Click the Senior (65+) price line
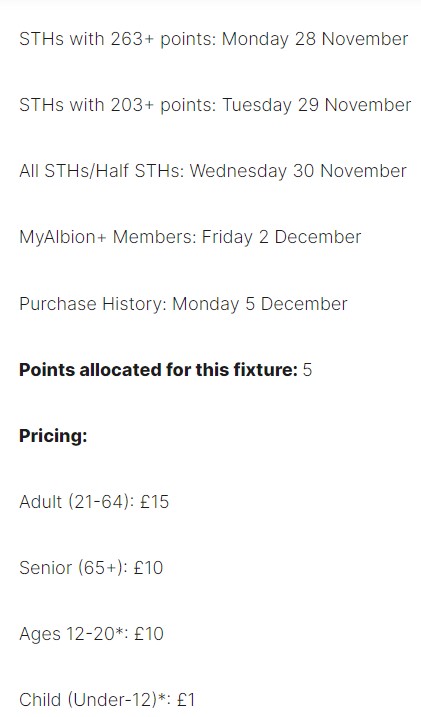The image size is (421, 717). click(x=91, y=567)
